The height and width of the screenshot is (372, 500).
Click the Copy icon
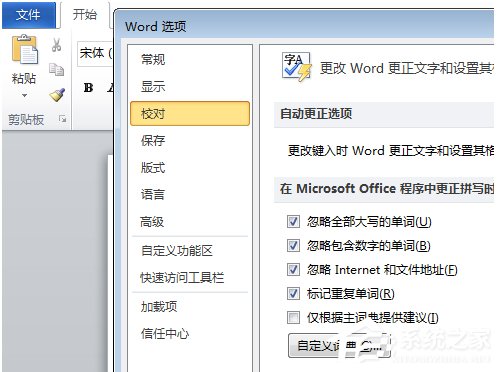pos(56,69)
